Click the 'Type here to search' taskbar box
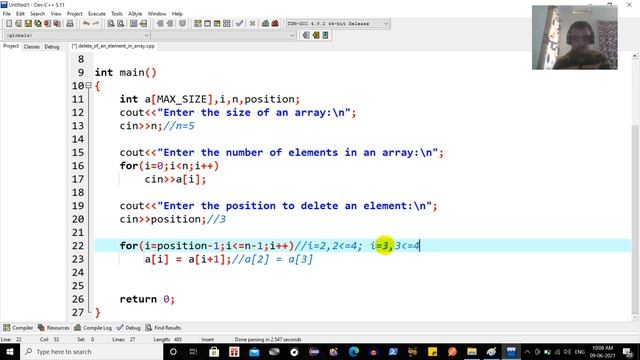Screen dimensions: 640x360 (91, 351)
